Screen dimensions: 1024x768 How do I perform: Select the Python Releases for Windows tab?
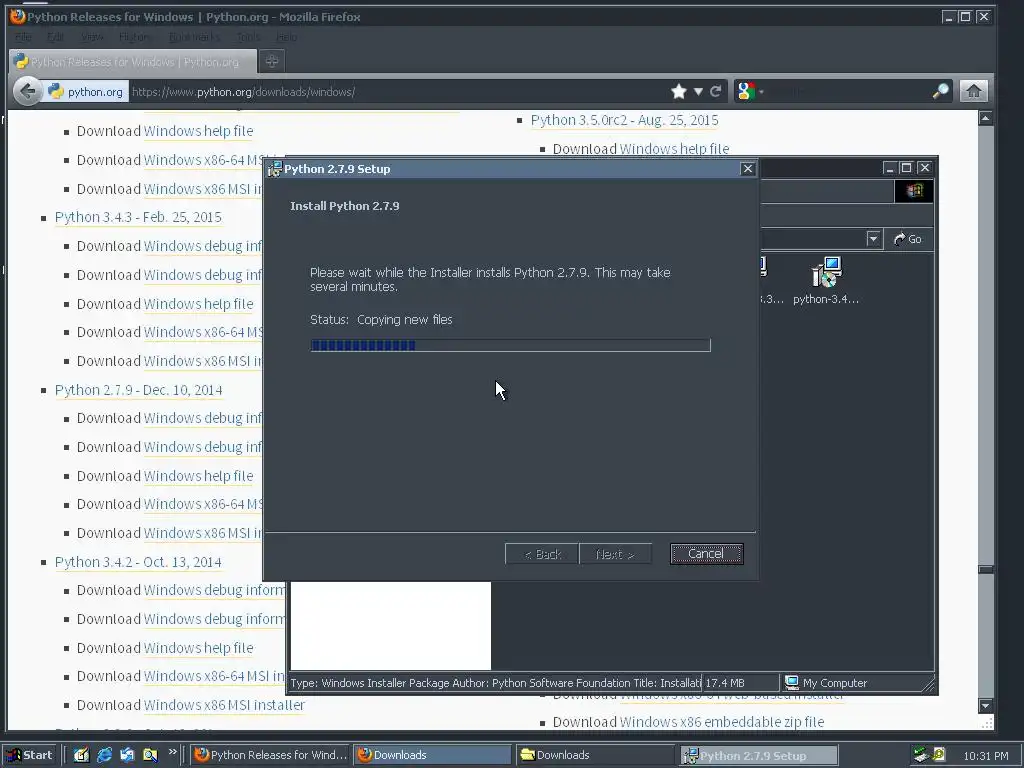(133, 61)
